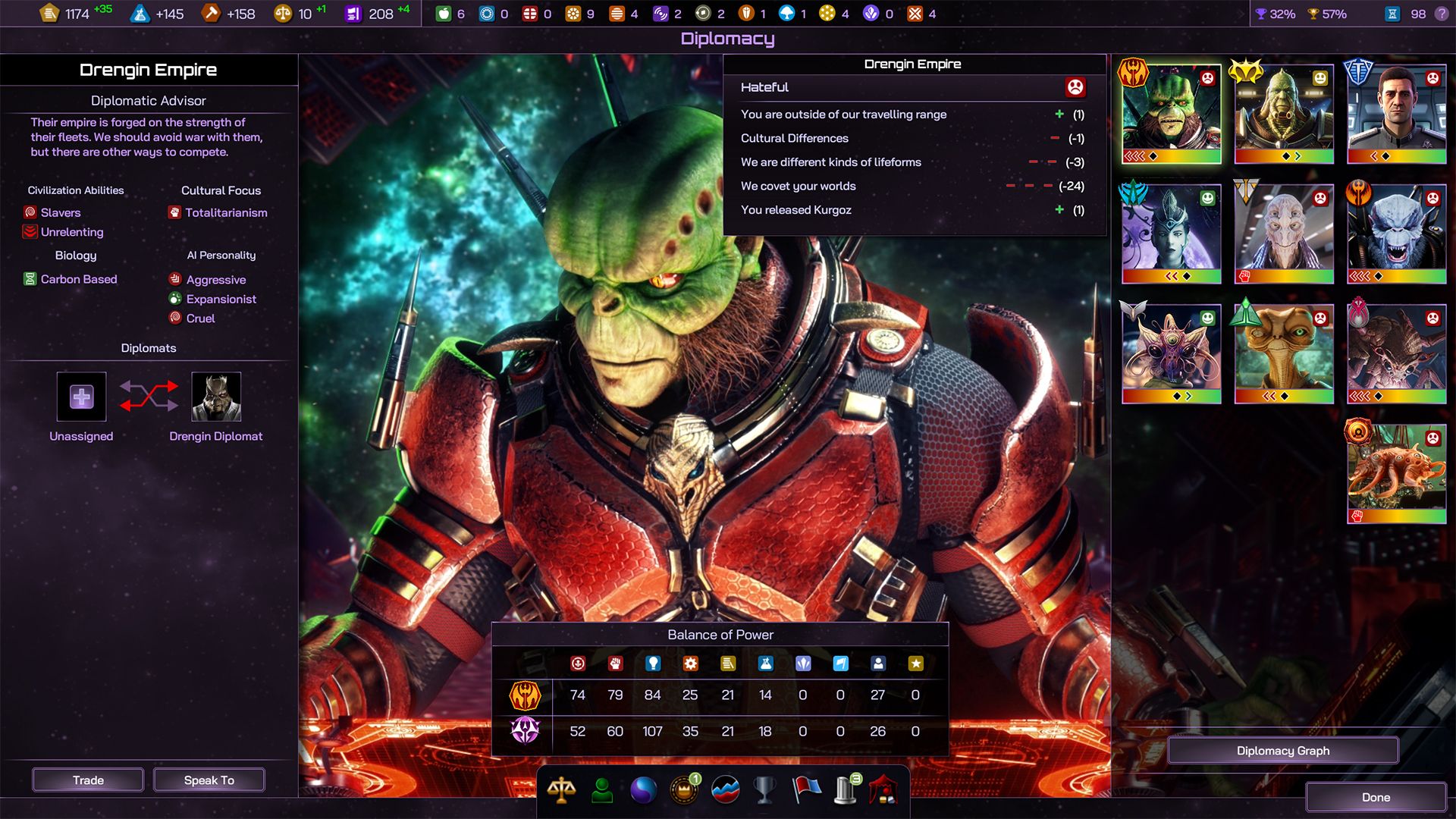
Task: Click the purple-blue yin-yang sphere icon
Action: pos(643,790)
